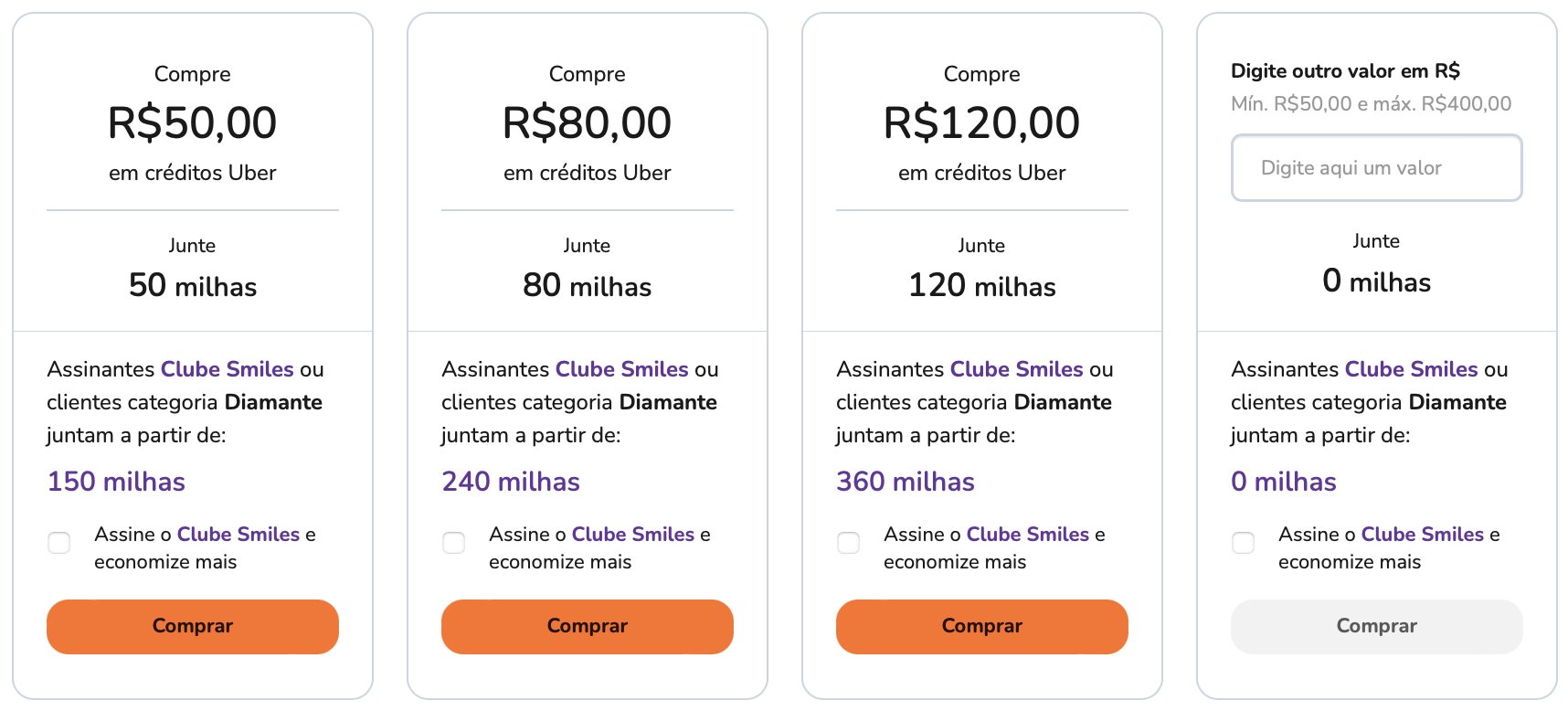Focus the 'Digite aqui um valor' field
The width and height of the screenshot is (1568, 711).
(x=1377, y=167)
